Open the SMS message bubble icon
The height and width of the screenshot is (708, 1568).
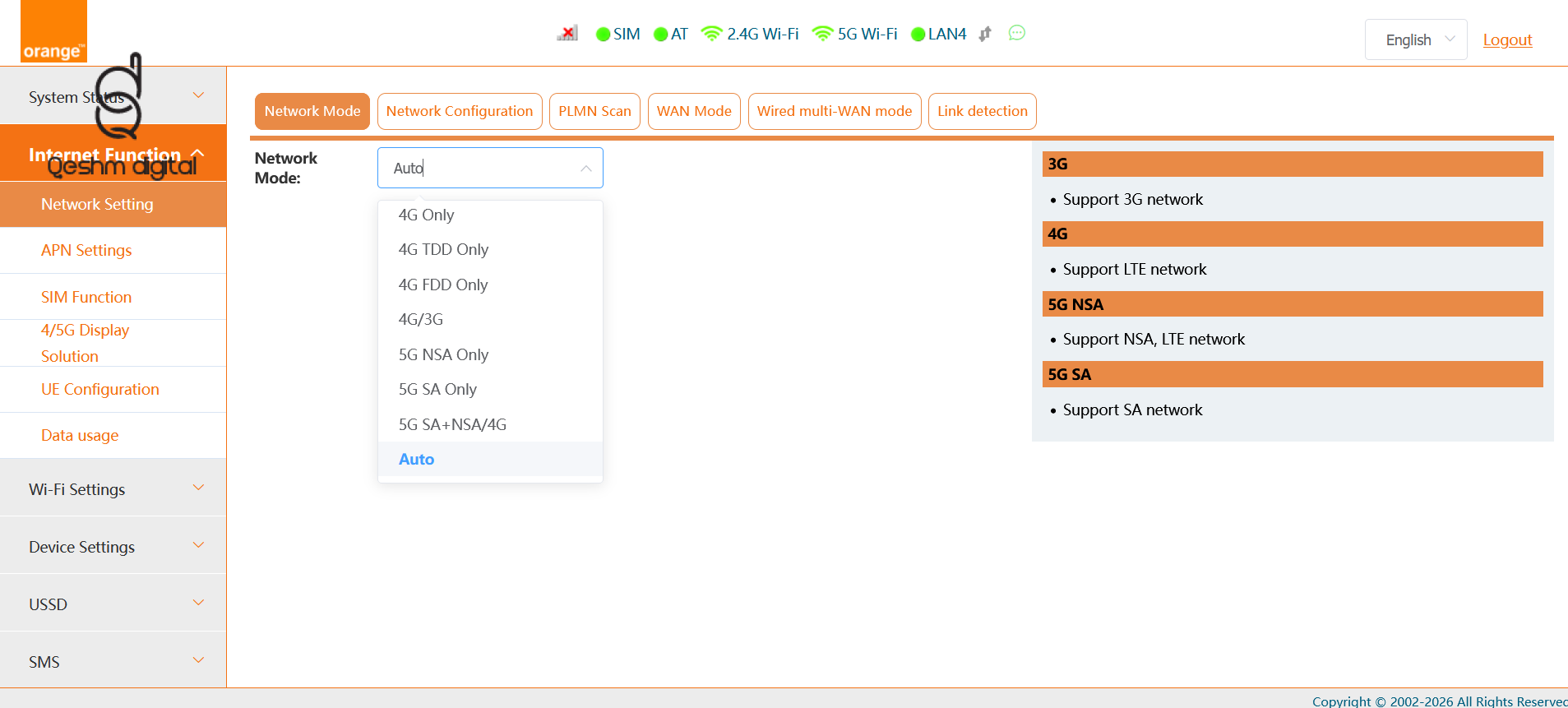[1017, 33]
